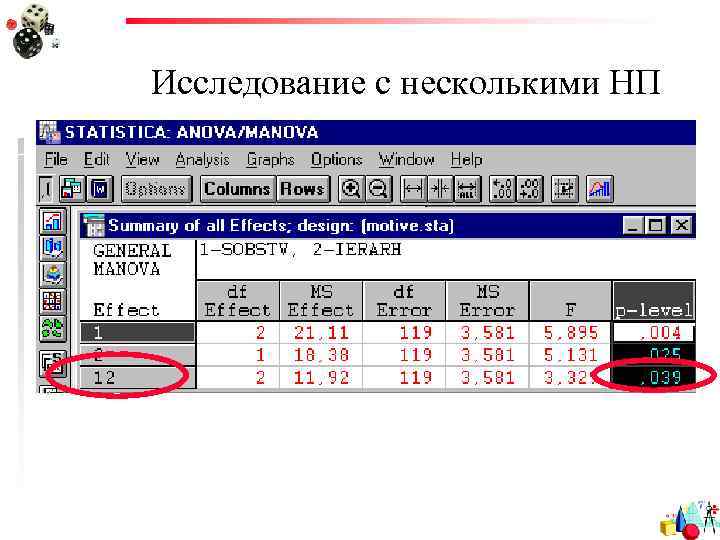
Task: Remove one decimal place with the right-arrow .0 icon
Action: pyautogui.click(x=530, y=189)
